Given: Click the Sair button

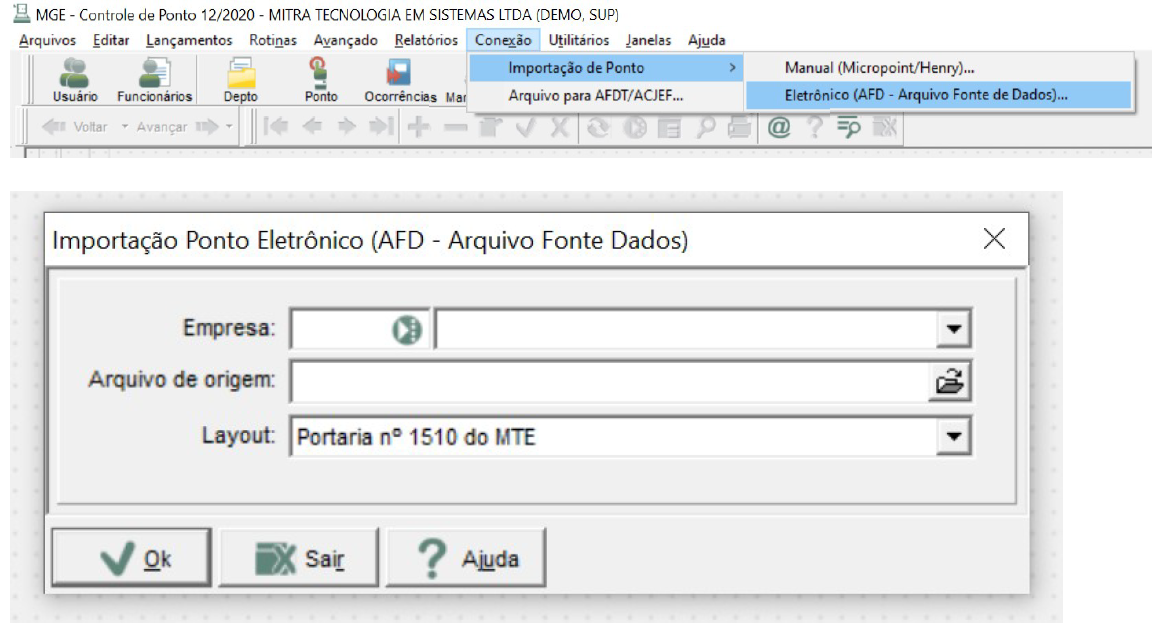Looking at the screenshot, I should [x=299, y=558].
